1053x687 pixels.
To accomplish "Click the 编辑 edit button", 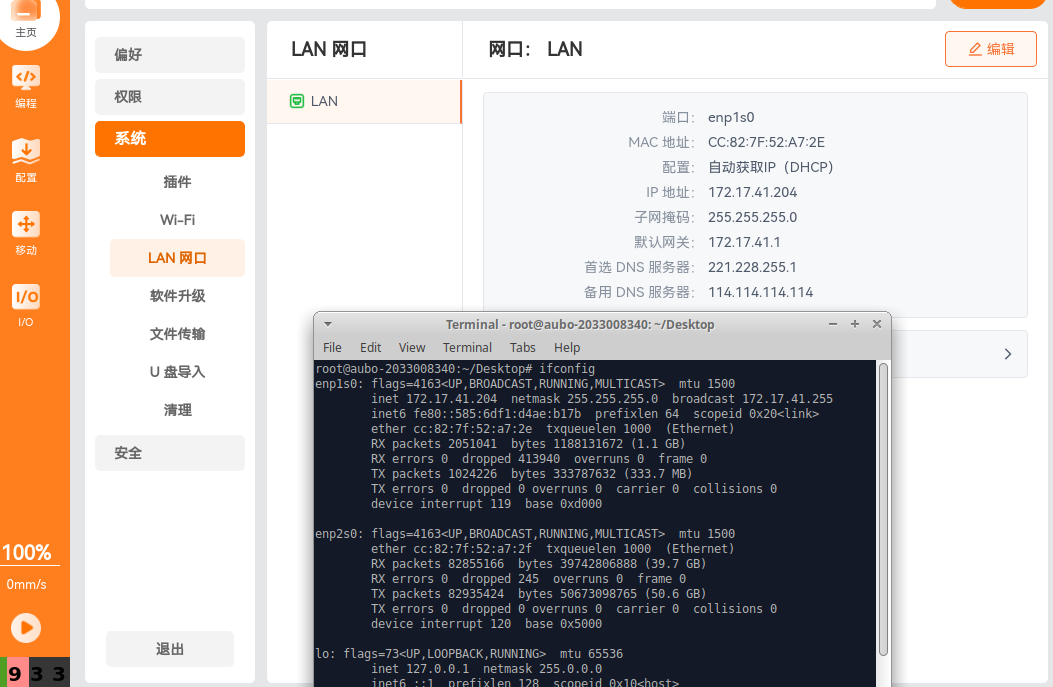I will coord(990,49).
